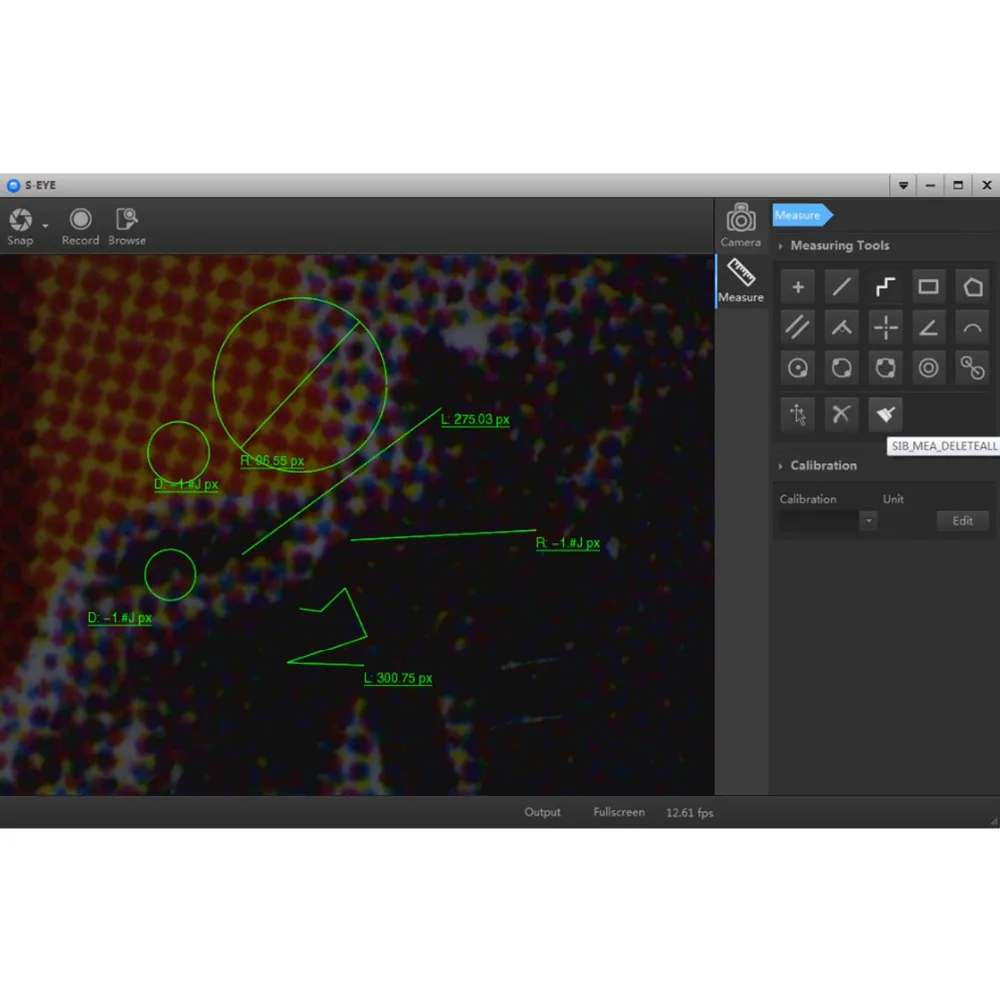Pick the concentric circles tool

coord(928,368)
